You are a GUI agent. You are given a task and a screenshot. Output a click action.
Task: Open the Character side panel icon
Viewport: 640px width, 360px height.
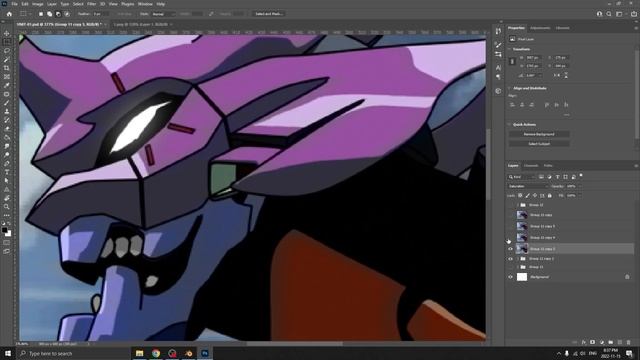point(498,68)
